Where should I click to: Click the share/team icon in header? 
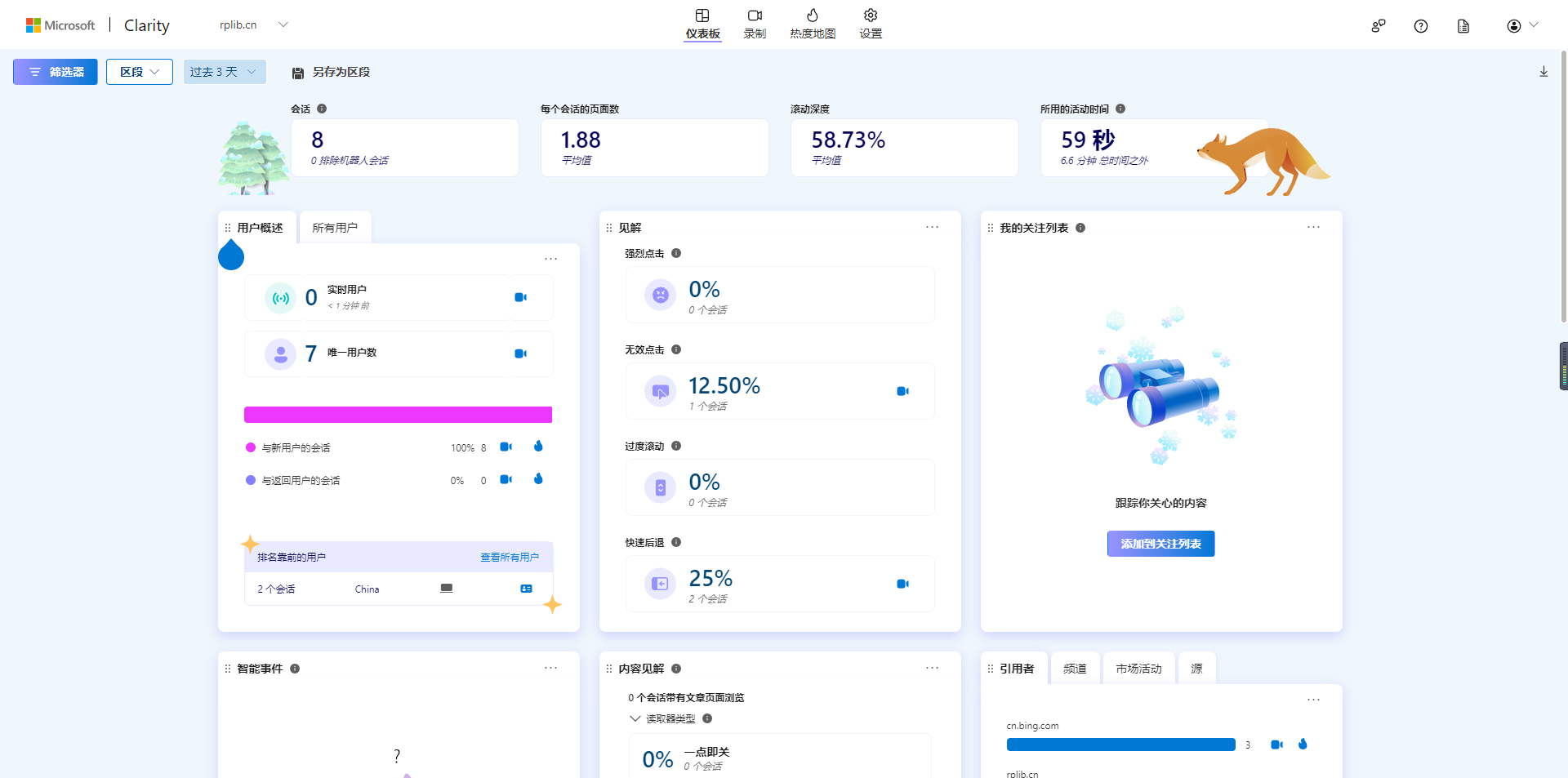1378,26
